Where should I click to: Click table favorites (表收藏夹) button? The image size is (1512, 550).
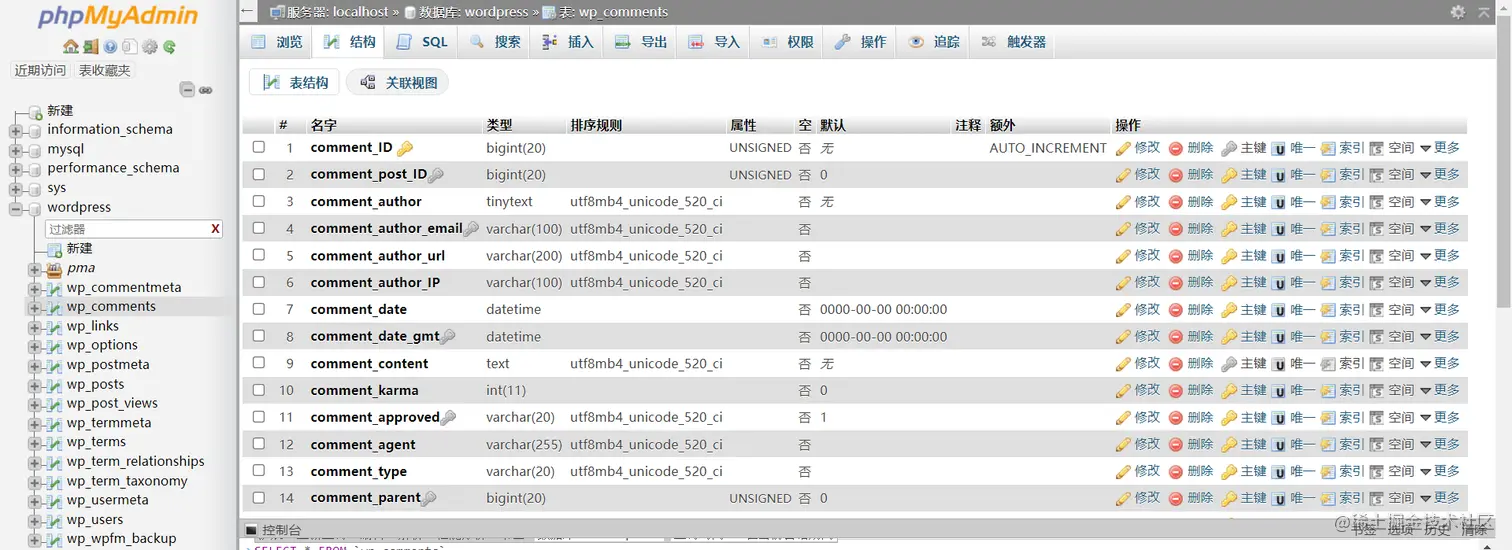point(105,71)
